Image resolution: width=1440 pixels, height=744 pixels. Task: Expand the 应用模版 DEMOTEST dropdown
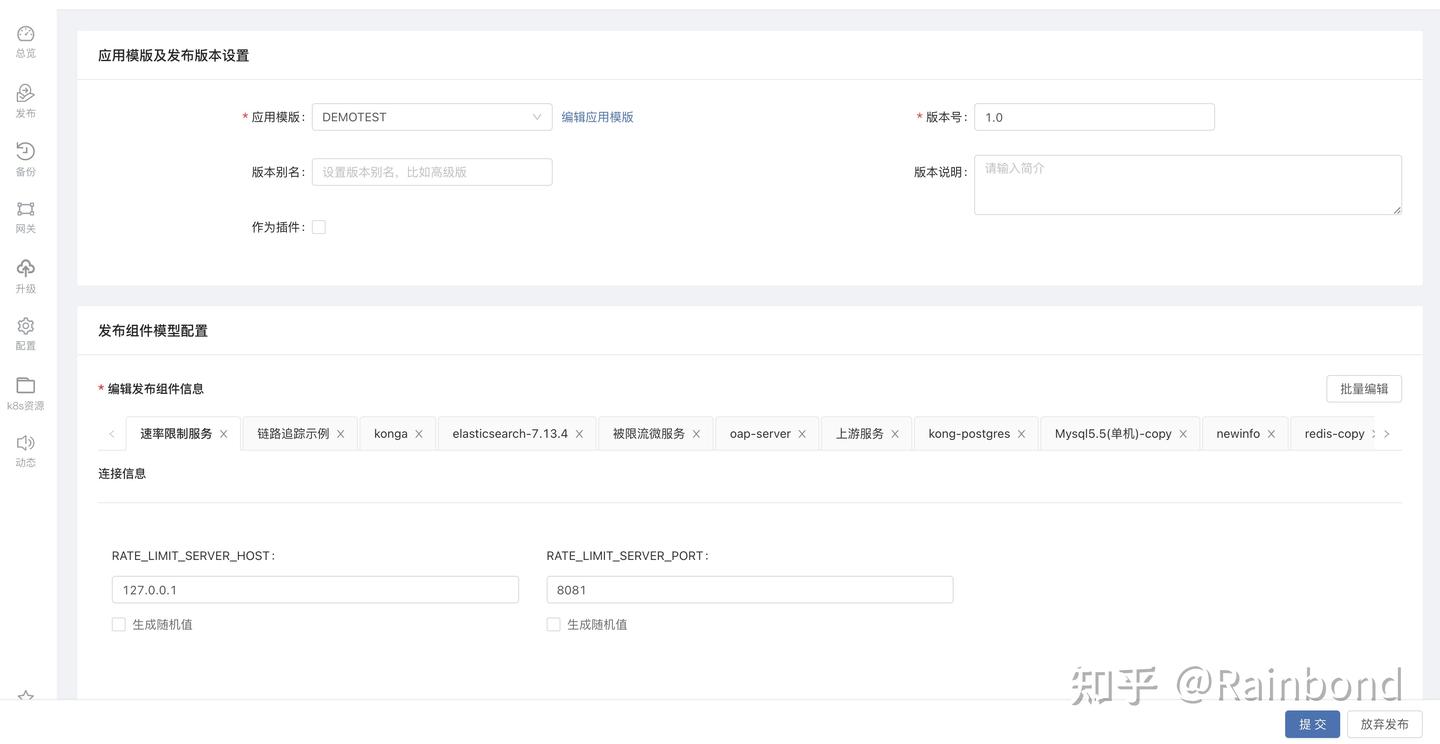432,117
